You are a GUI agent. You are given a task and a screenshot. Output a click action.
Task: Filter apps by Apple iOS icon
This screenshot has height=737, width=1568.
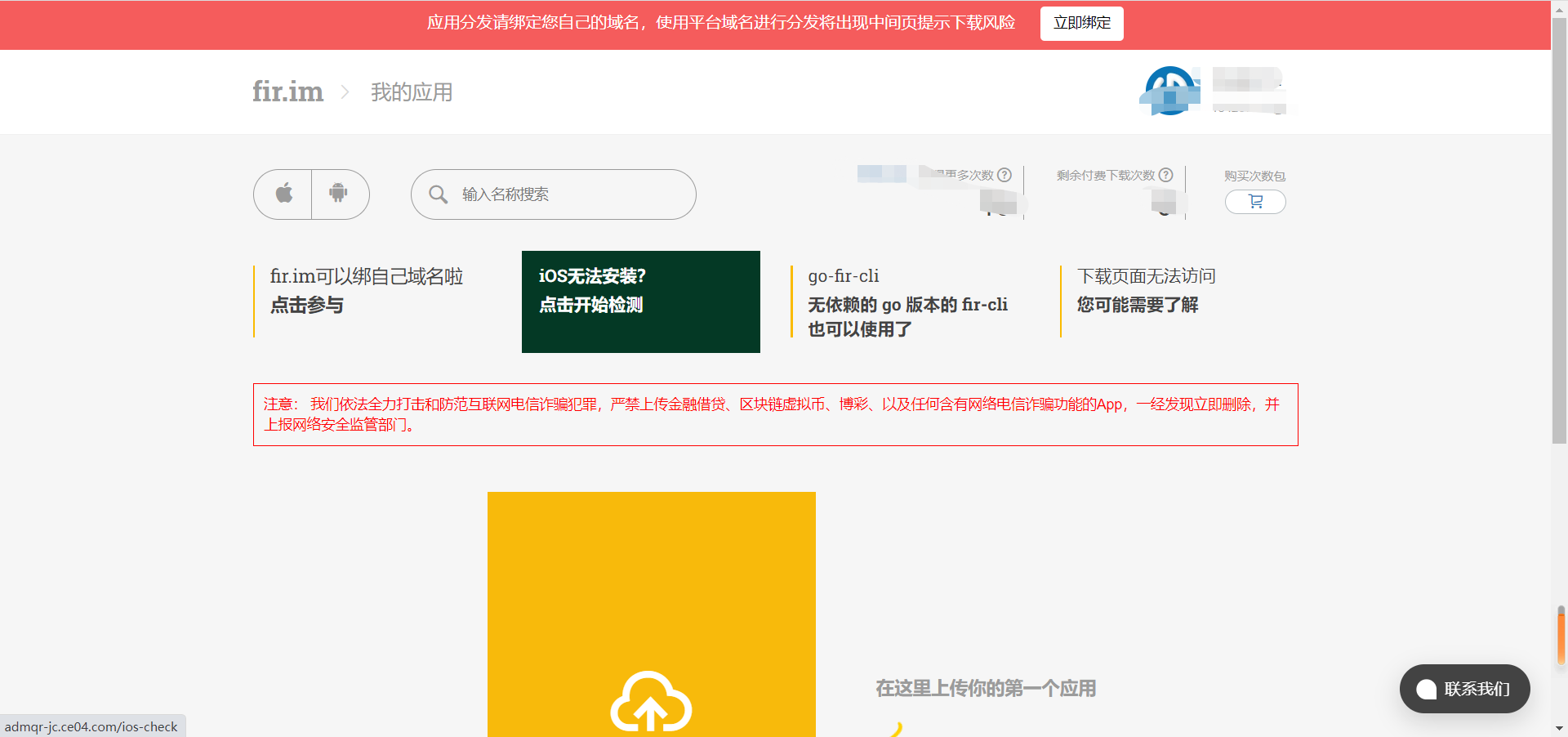pyautogui.click(x=283, y=194)
